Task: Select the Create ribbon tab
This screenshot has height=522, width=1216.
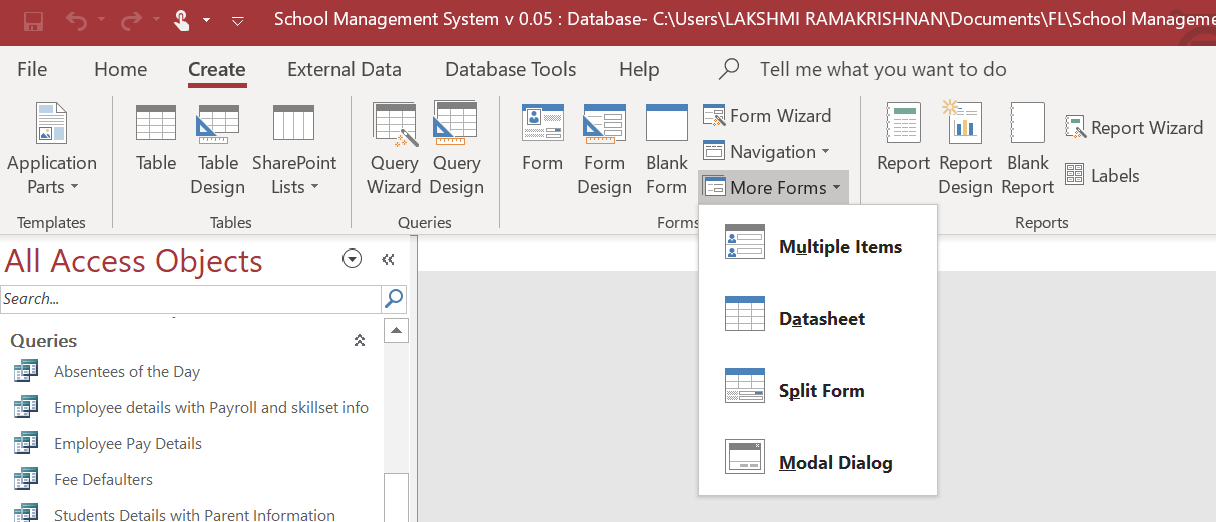Action: [217, 69]
